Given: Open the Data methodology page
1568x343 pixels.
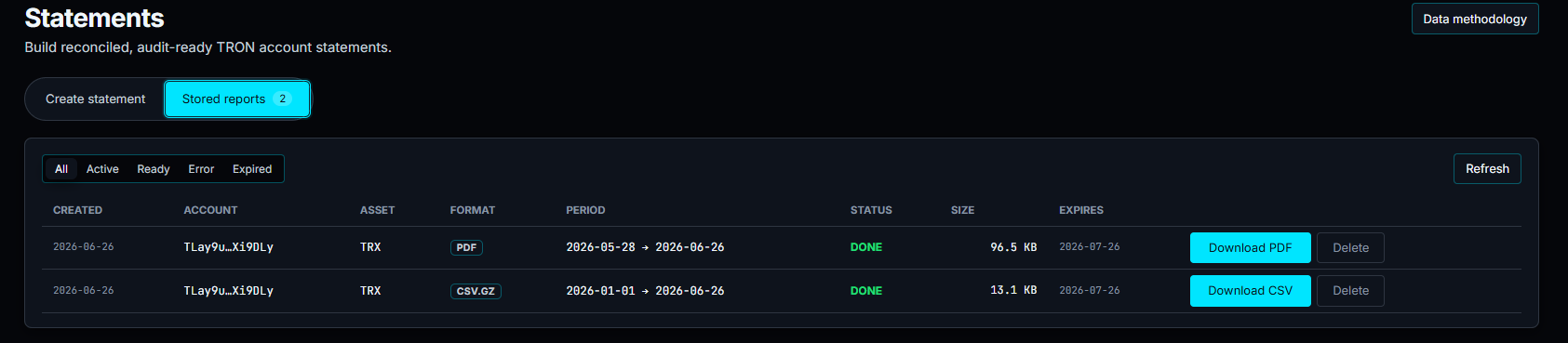Looking at the screenshot, I should point(1474,19).
